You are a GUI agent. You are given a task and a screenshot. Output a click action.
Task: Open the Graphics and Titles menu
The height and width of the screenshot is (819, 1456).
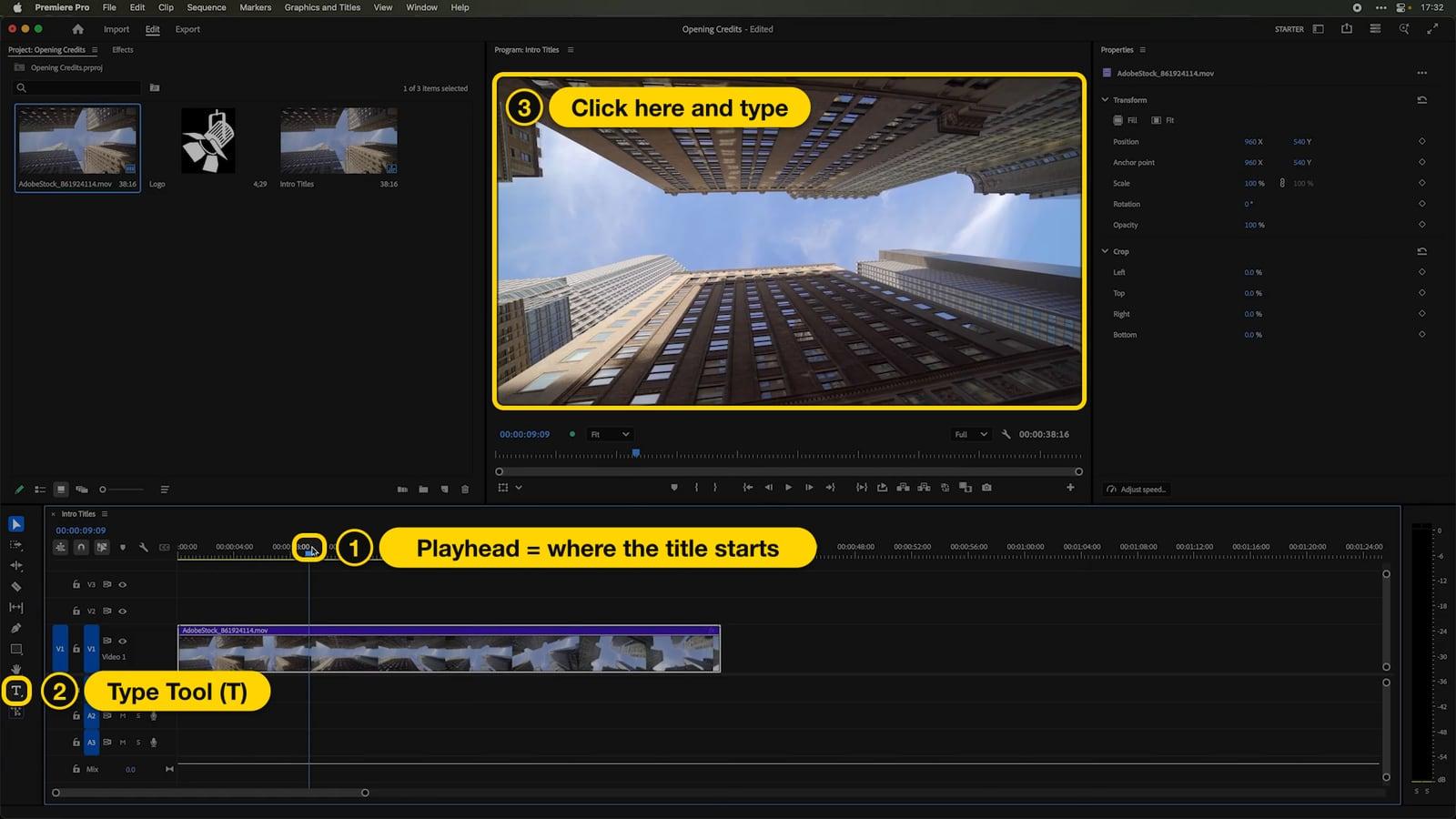pyautogui.click(x=322, y=7)
